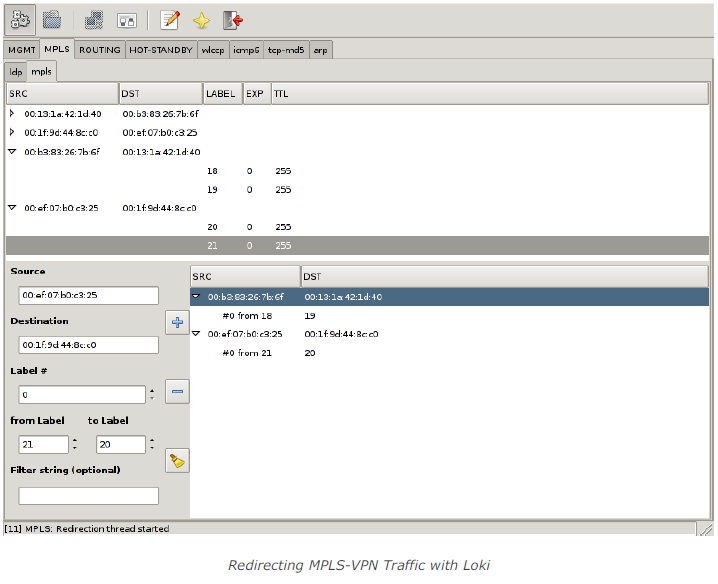The image size is (718, 584).
Task: Collapse row 00:ef:07:b0:c3:25 in top list
Action: tap(12, 207)
